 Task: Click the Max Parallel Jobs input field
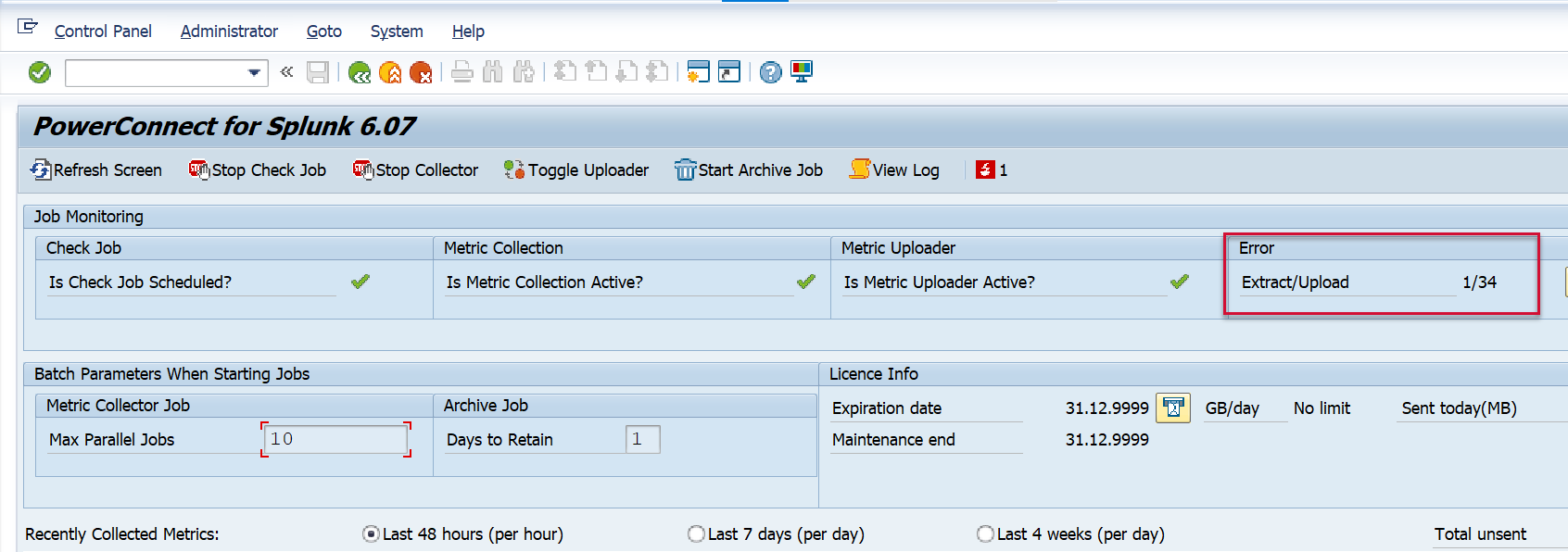click(x=335, y=439)
